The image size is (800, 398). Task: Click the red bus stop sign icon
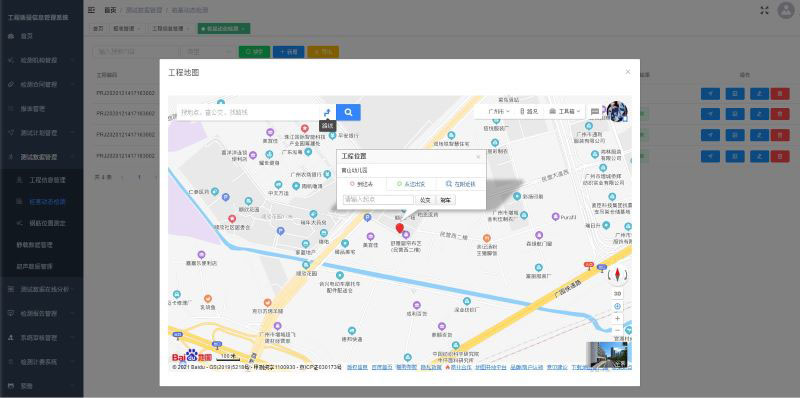coord(589,265)
